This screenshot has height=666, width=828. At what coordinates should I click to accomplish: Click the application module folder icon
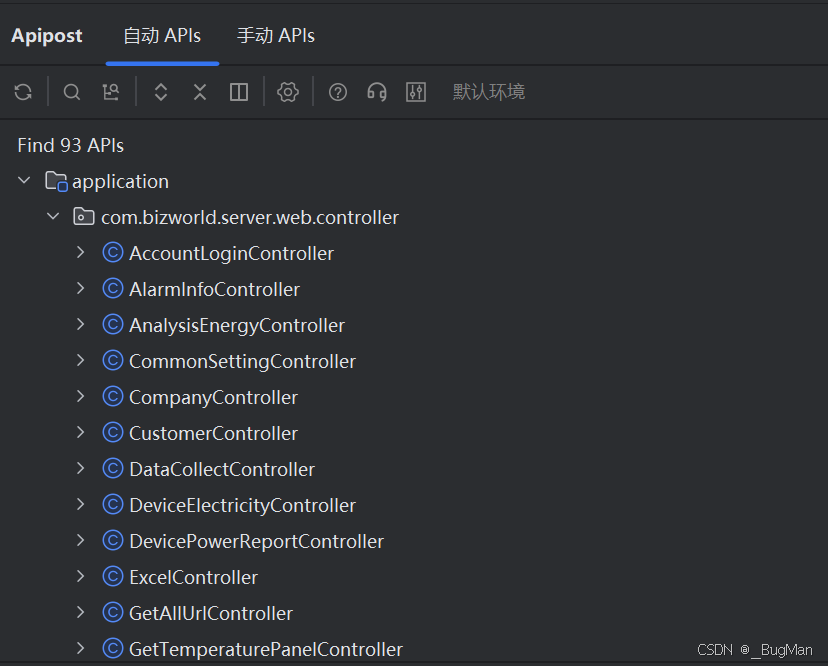[x=56, y=181]
